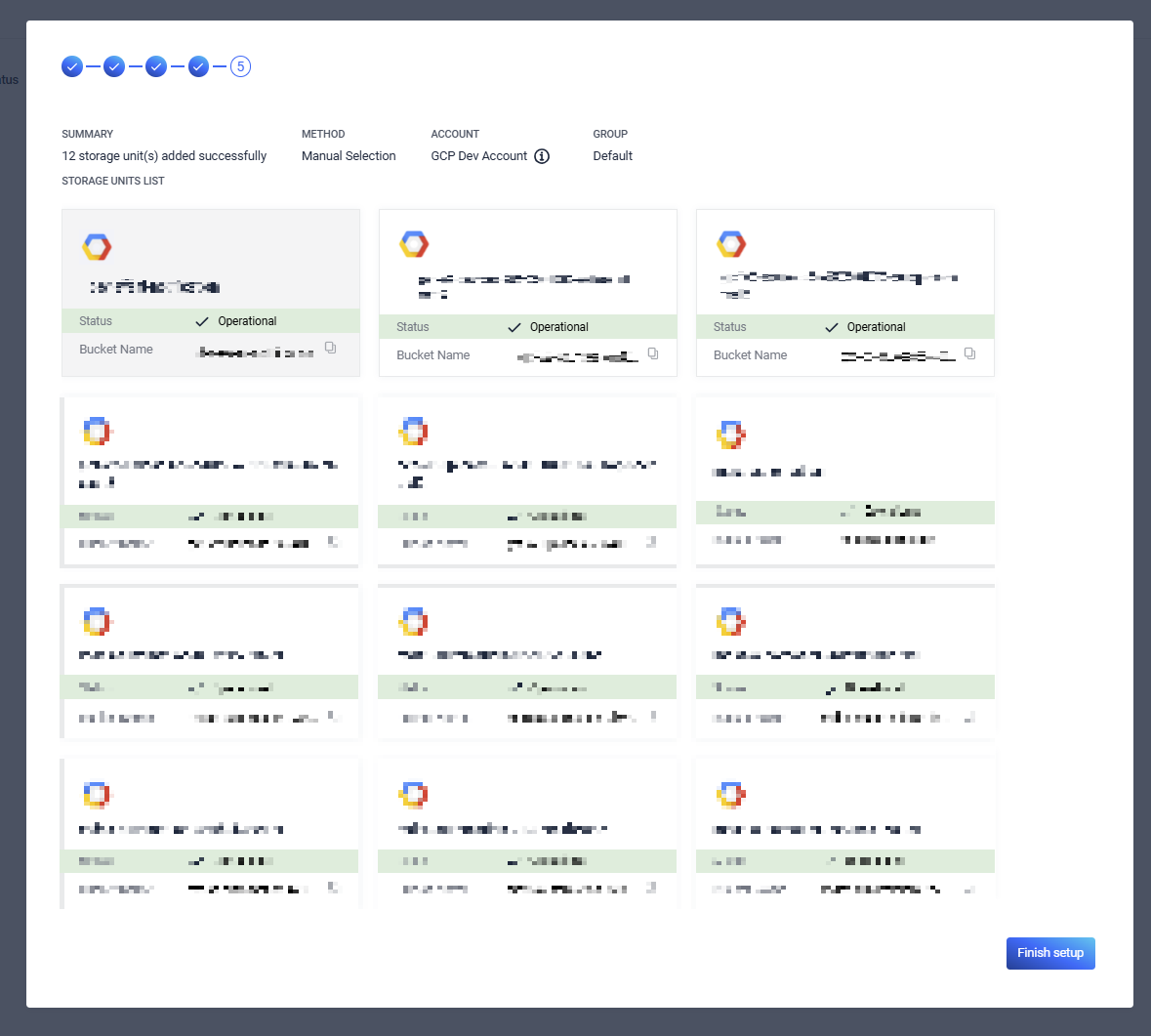
Task: Click the current step 5 circle
Action: [x=240, y=66]
